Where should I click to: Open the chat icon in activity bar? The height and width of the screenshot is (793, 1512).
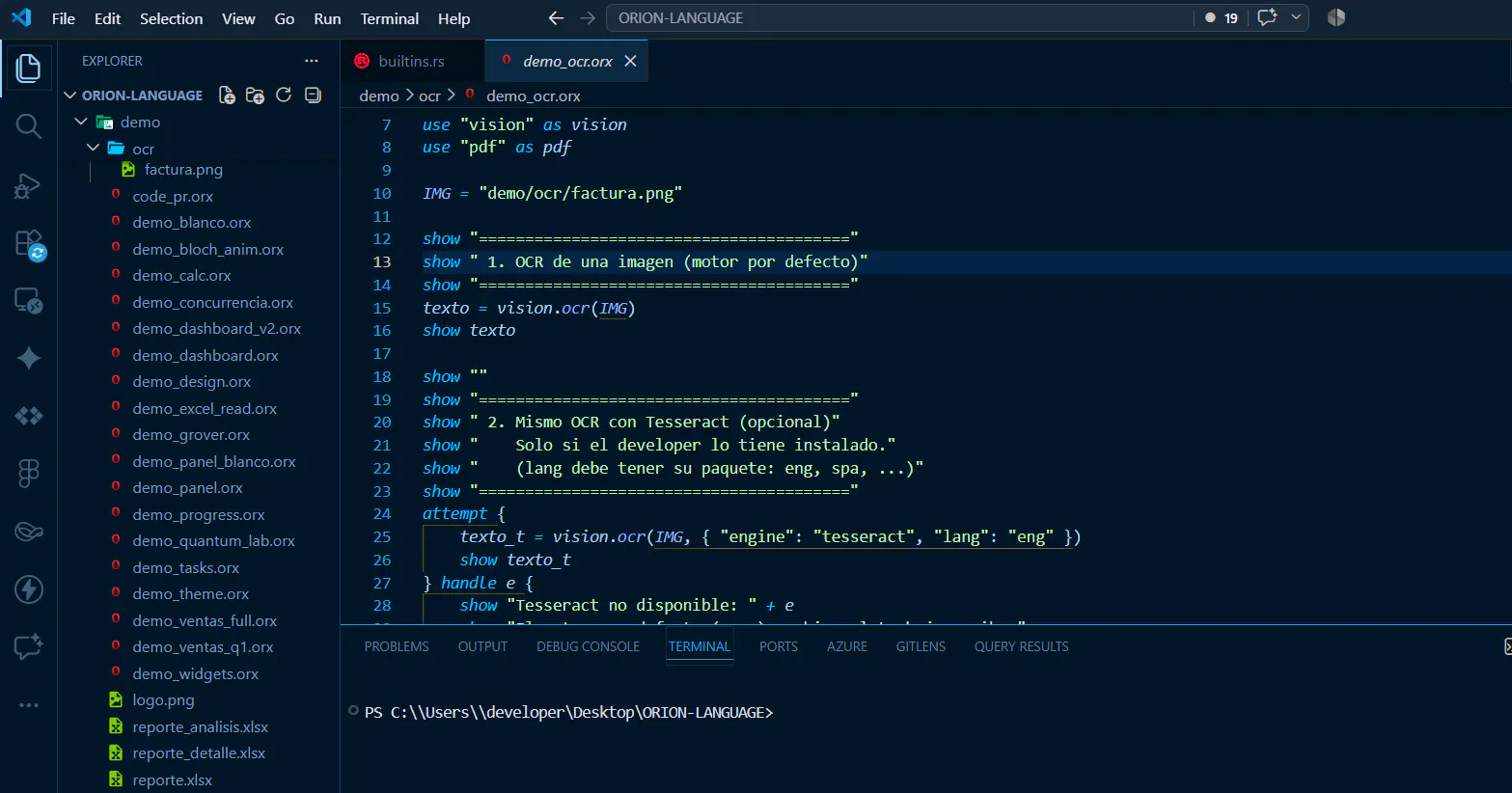[x=28, y=646]
